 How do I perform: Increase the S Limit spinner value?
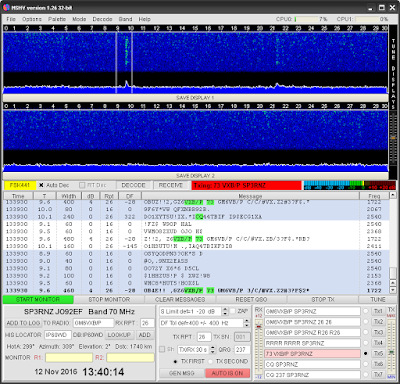225,310
